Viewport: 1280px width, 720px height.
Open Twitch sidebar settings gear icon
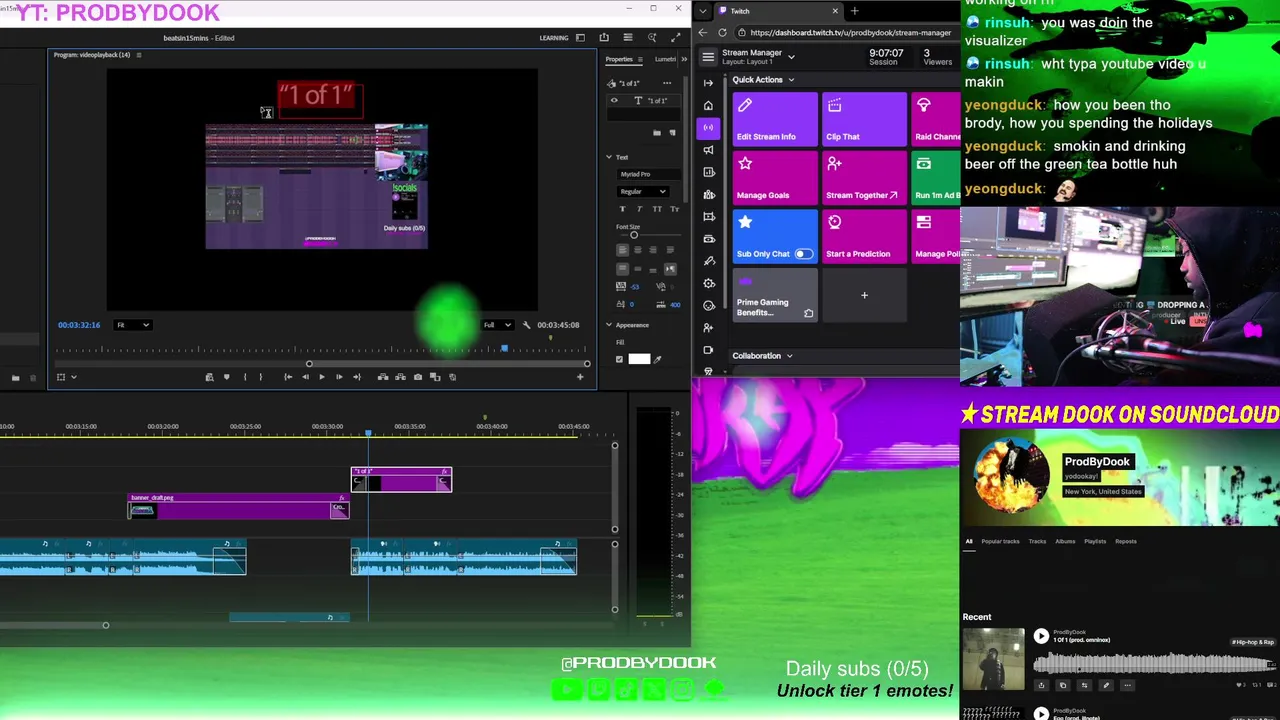coord(708,283)
